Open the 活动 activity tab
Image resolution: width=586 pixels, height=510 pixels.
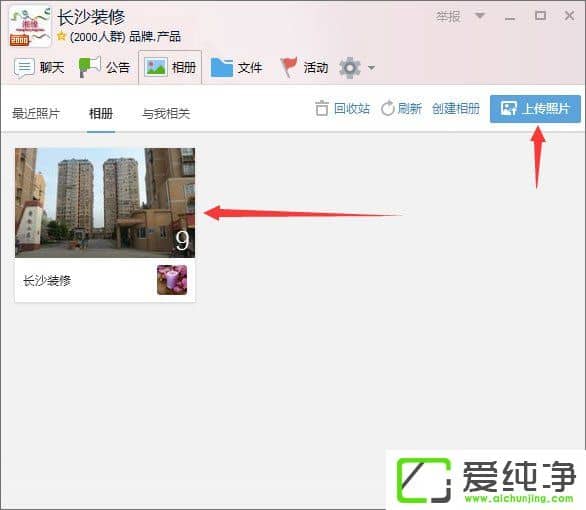coord(304,68)
